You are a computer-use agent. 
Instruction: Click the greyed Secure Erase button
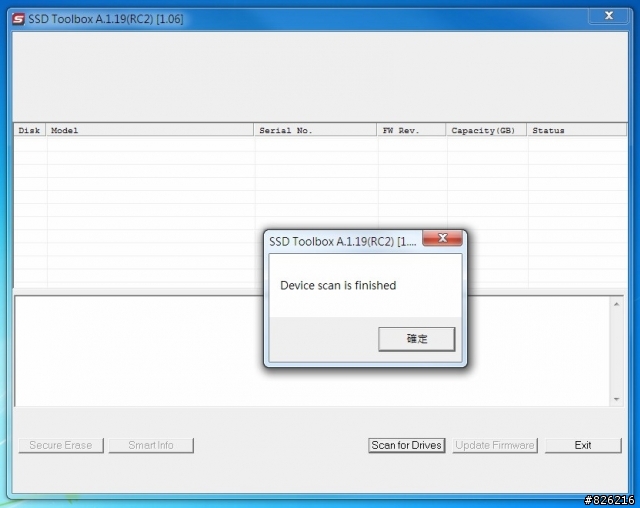pyautogui.click(x=61, y=445)
